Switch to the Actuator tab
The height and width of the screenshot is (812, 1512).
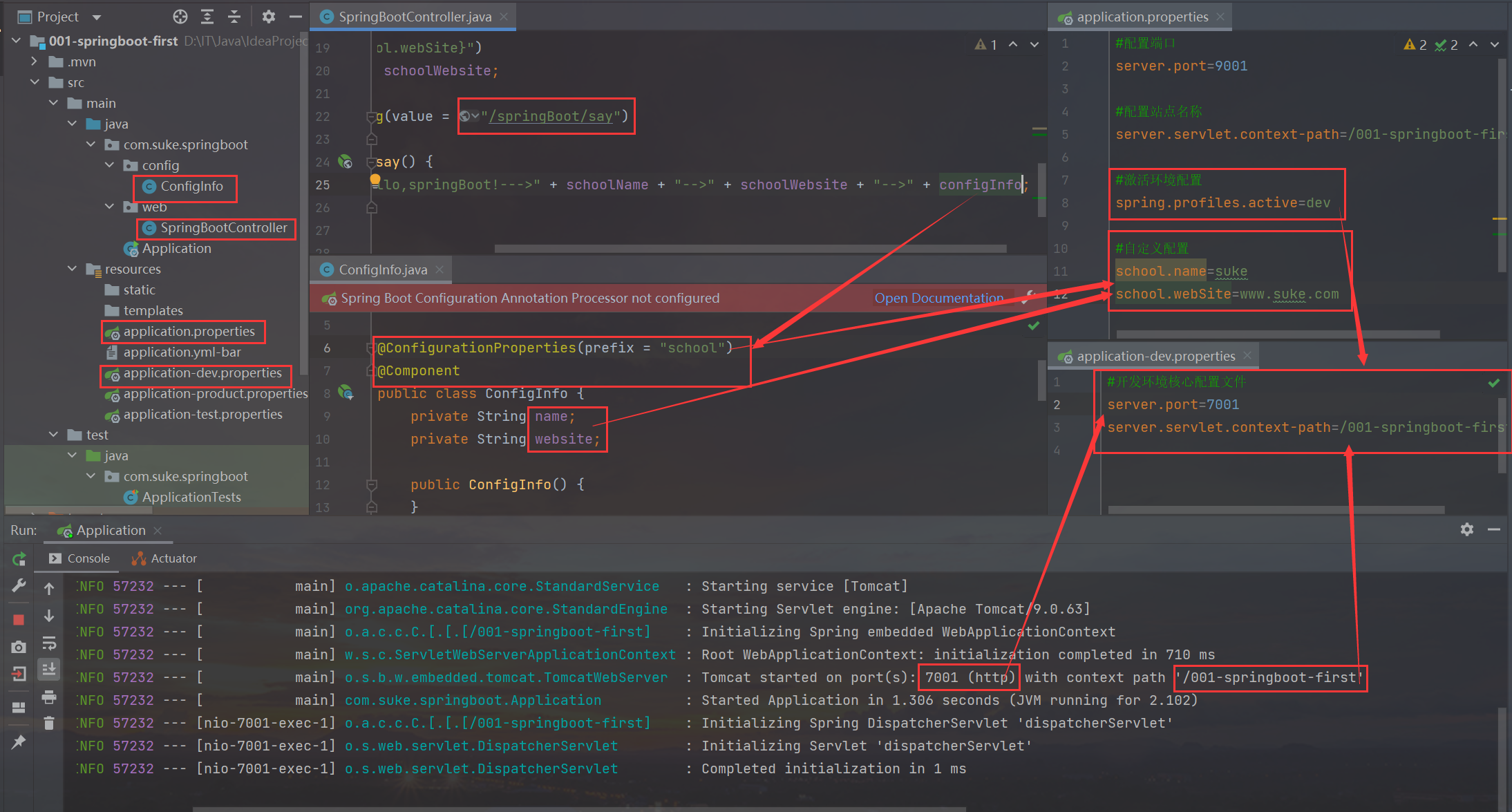coord(165,558)
